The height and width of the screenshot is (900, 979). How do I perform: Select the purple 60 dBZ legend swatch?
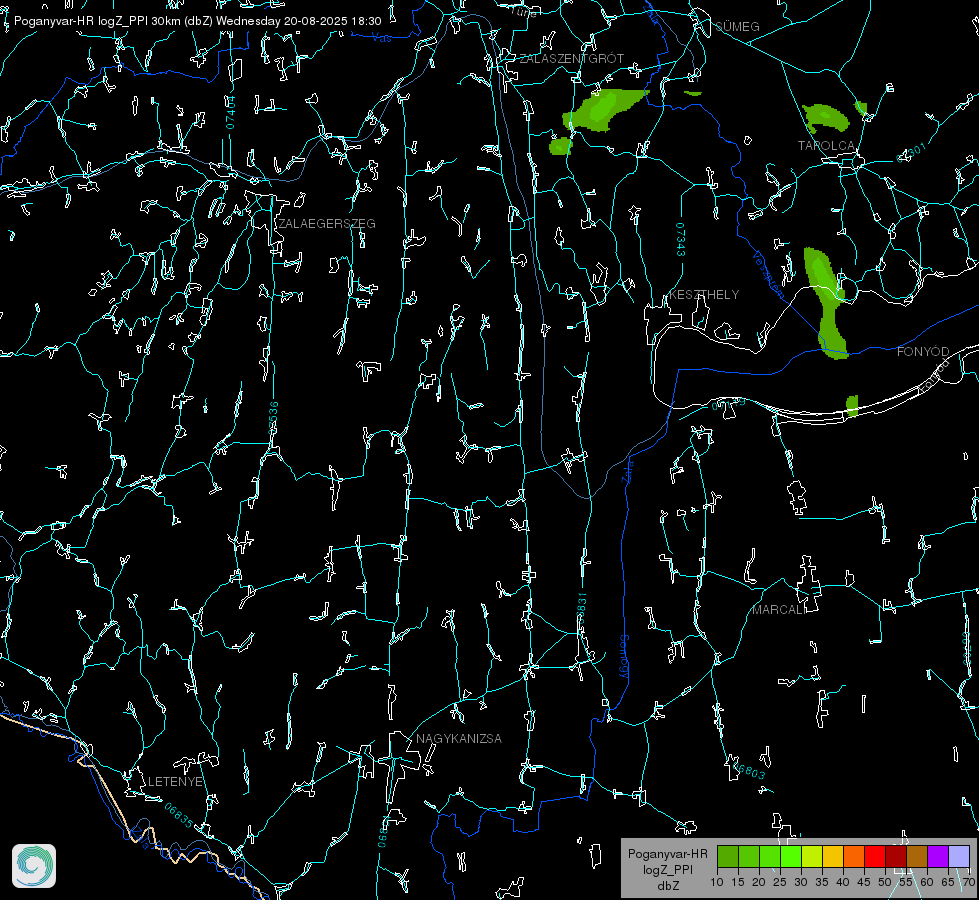[938, 857]
